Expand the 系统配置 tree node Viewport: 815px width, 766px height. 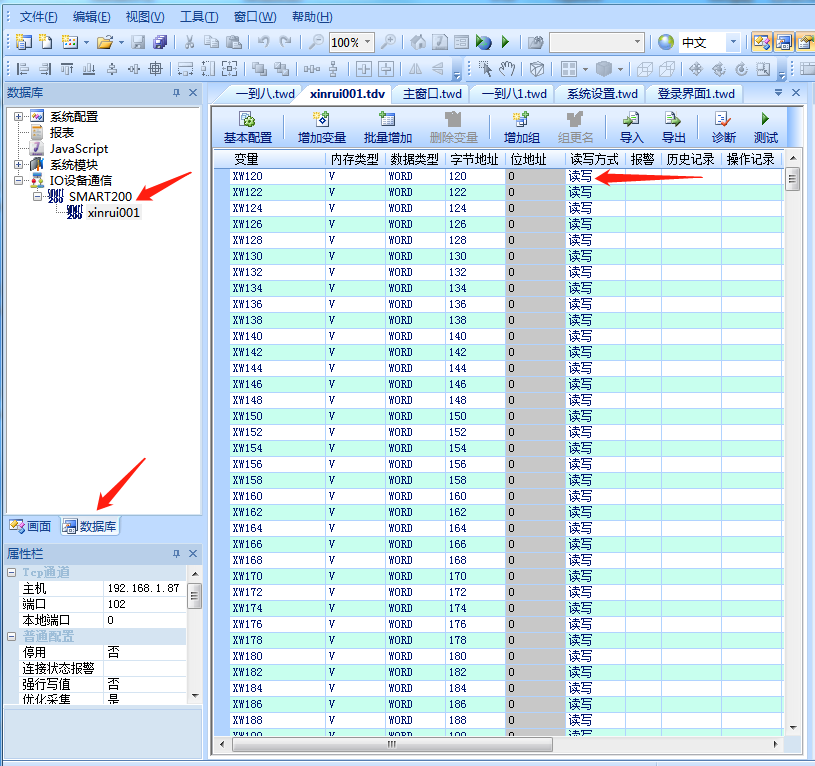click(19, 117)
